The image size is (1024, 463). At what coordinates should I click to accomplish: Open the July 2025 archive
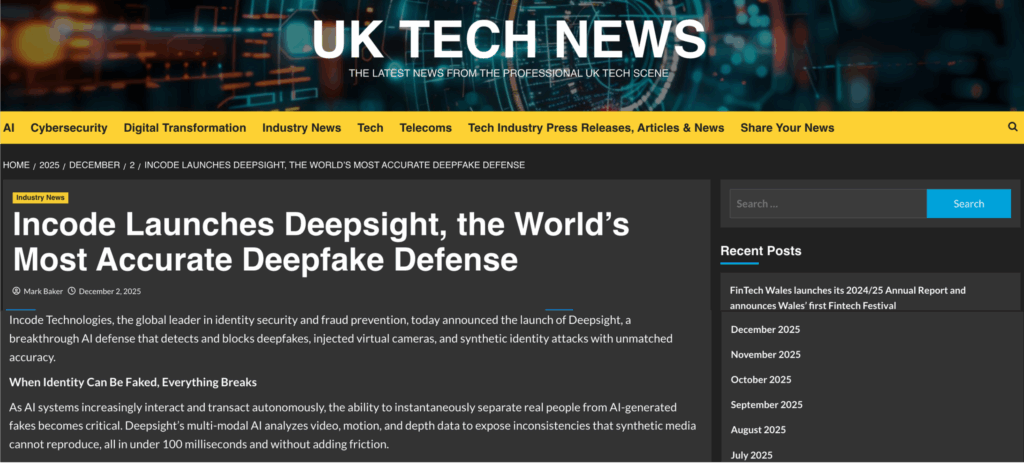tap(752, 455)
